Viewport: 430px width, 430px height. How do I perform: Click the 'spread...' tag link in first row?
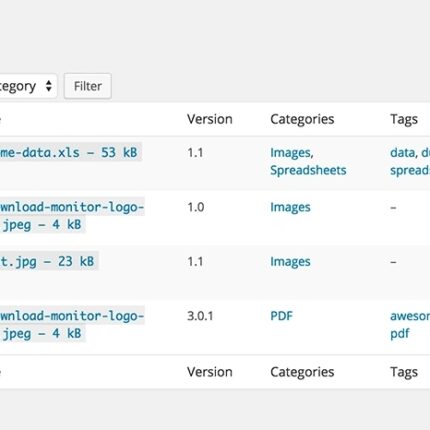point(410,170)
